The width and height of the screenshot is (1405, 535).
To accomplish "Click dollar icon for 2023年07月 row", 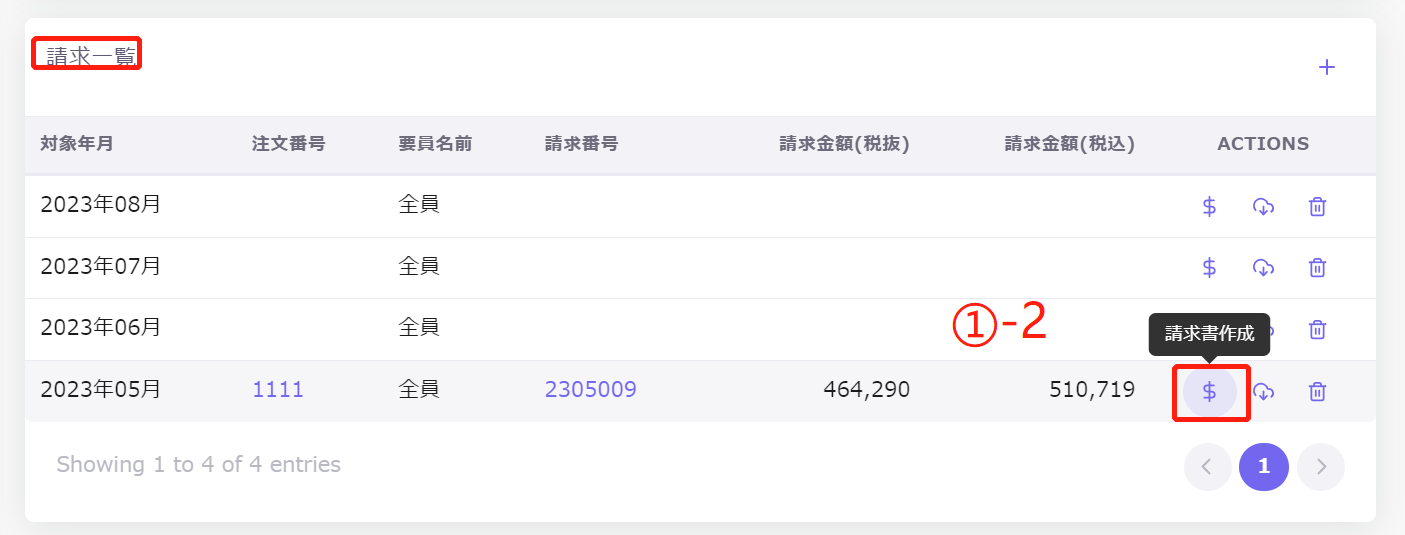I will [x=1209, y=268].
